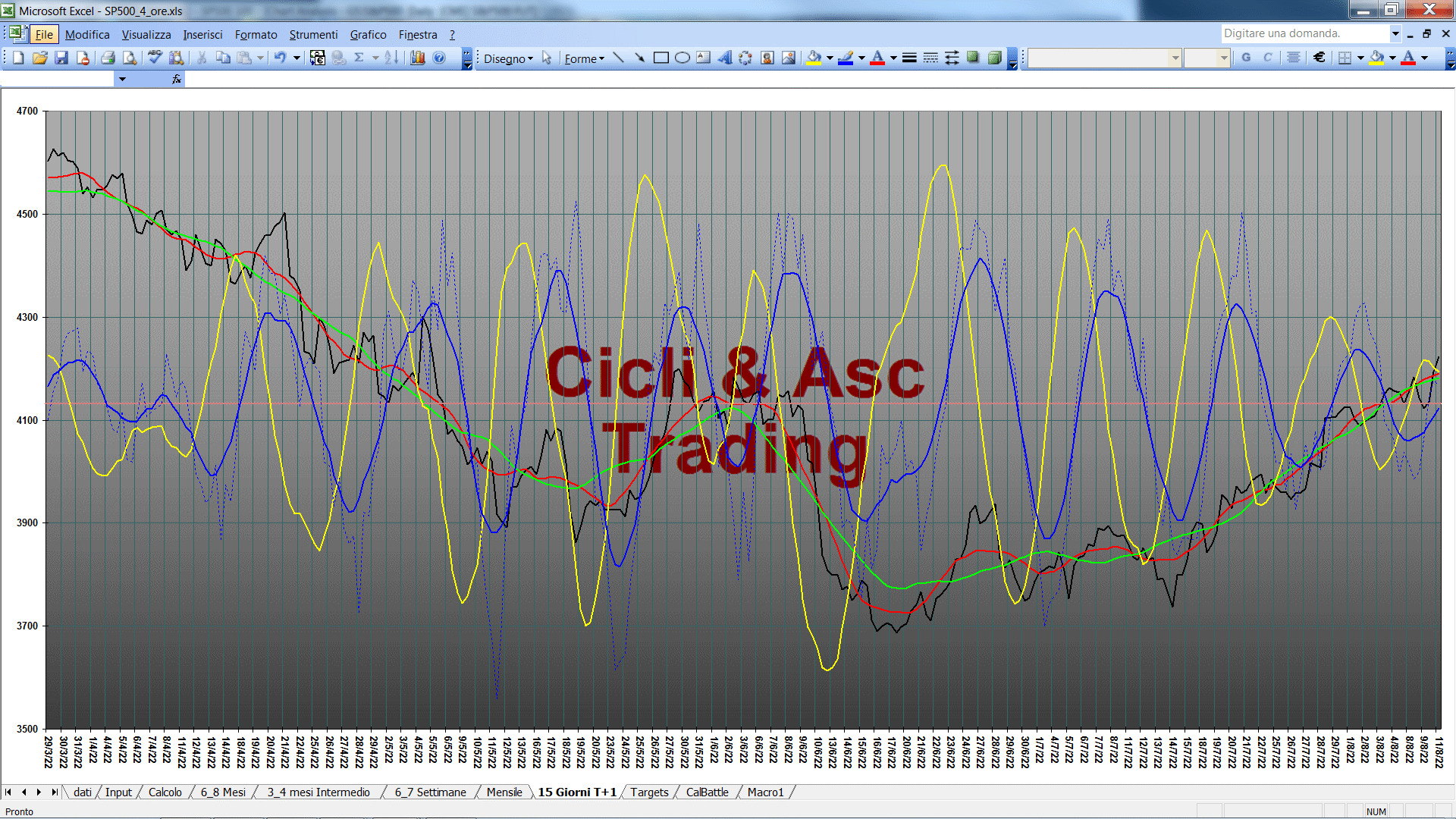The image size is (1456, 819).
Task: Click the Open file folder icon
Action: [40, 58]
